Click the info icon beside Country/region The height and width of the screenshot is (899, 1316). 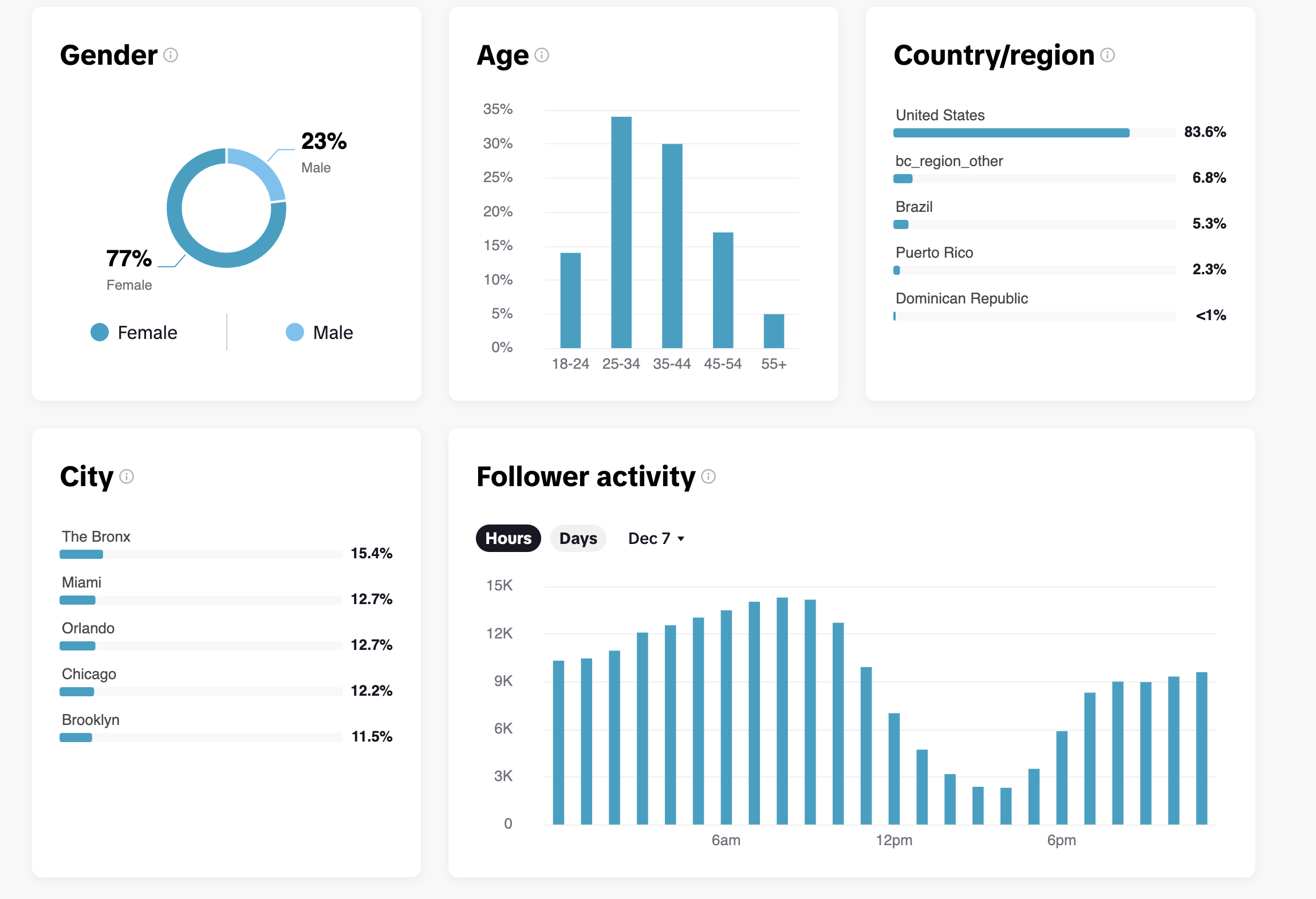pyautogui.click(x=1108, y=55)
